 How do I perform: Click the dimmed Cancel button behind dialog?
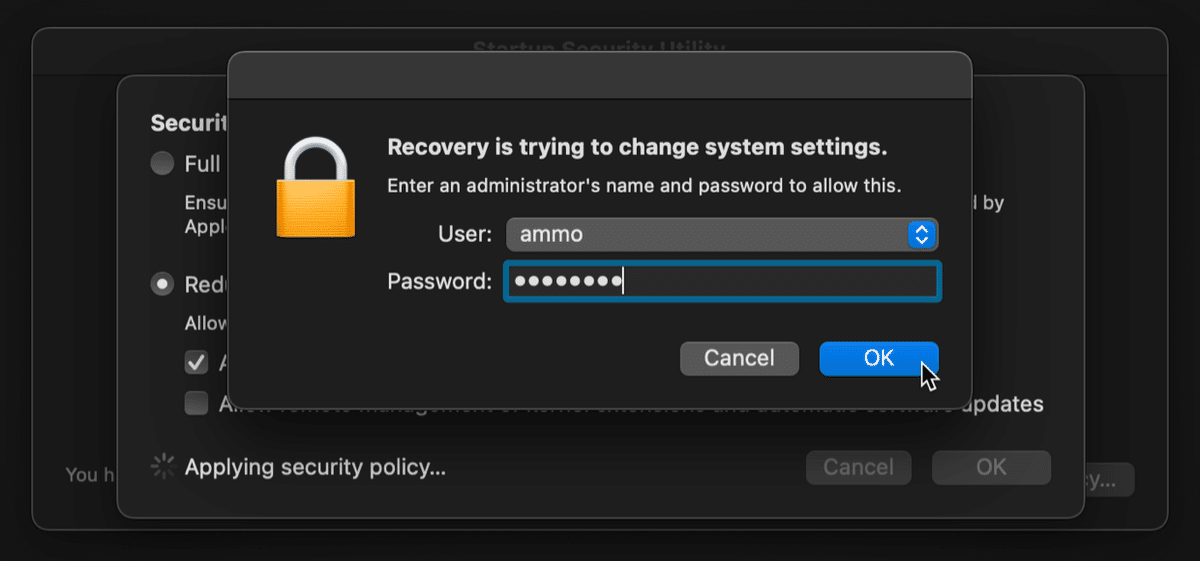tap(859, 467)
